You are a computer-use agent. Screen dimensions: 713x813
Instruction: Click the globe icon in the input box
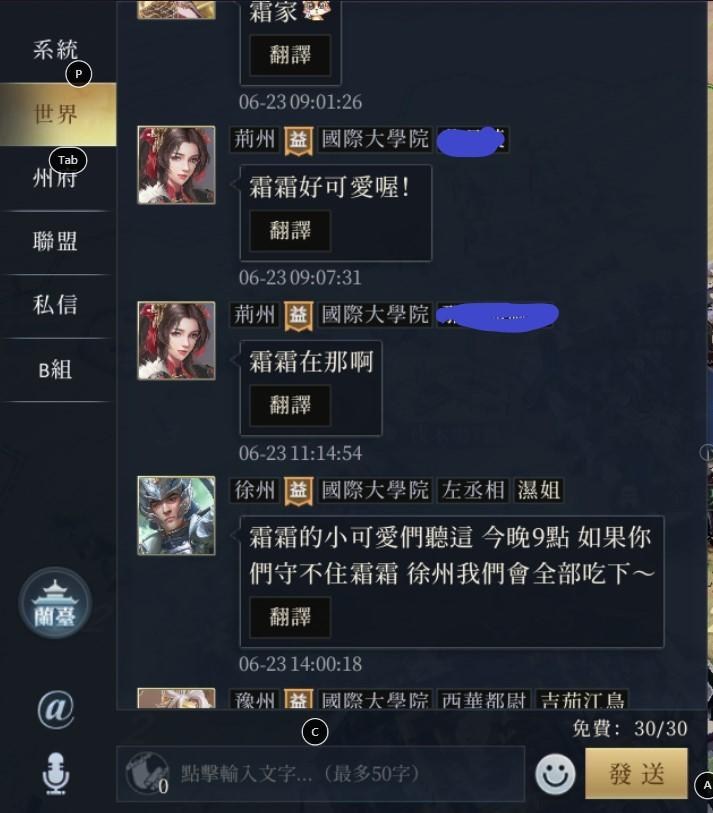[146, 773]
